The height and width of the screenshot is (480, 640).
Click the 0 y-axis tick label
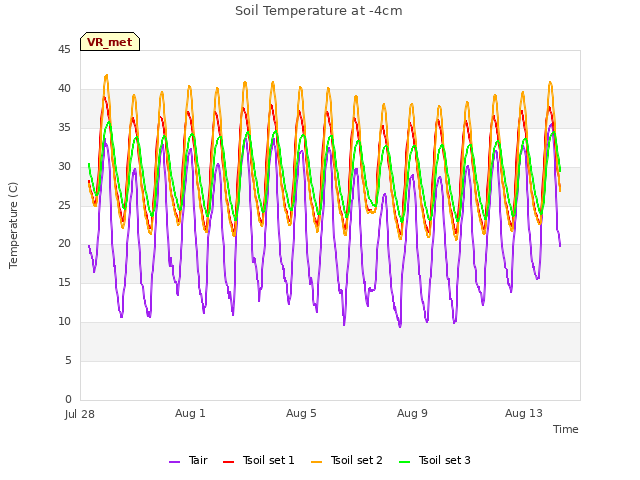[68, 399]
